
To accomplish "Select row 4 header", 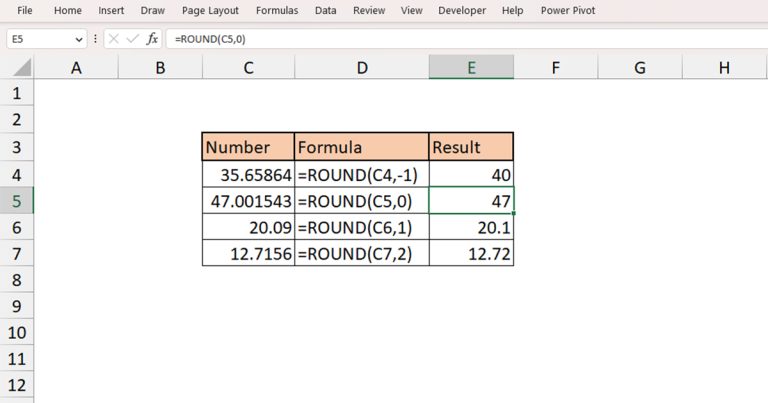I will coord(17,174).
